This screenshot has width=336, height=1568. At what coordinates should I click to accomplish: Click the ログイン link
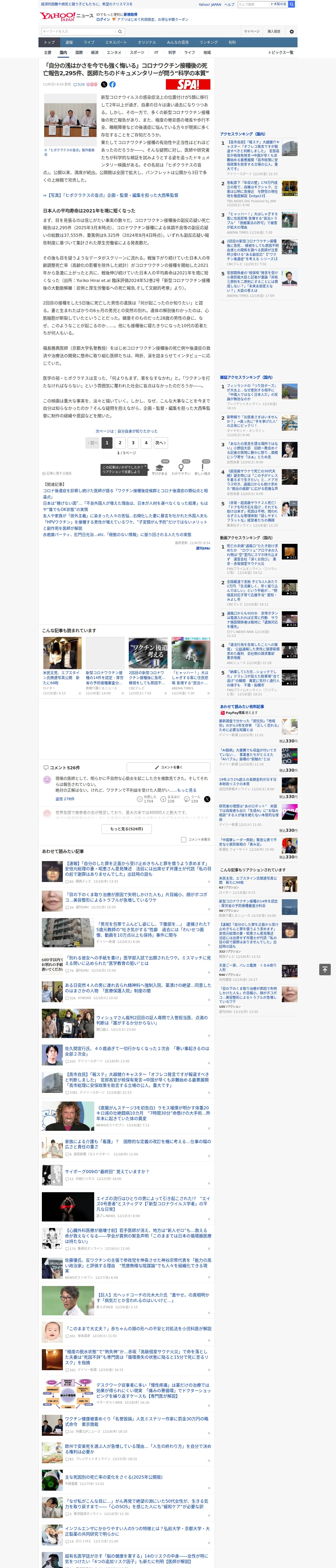pos(103,20)
